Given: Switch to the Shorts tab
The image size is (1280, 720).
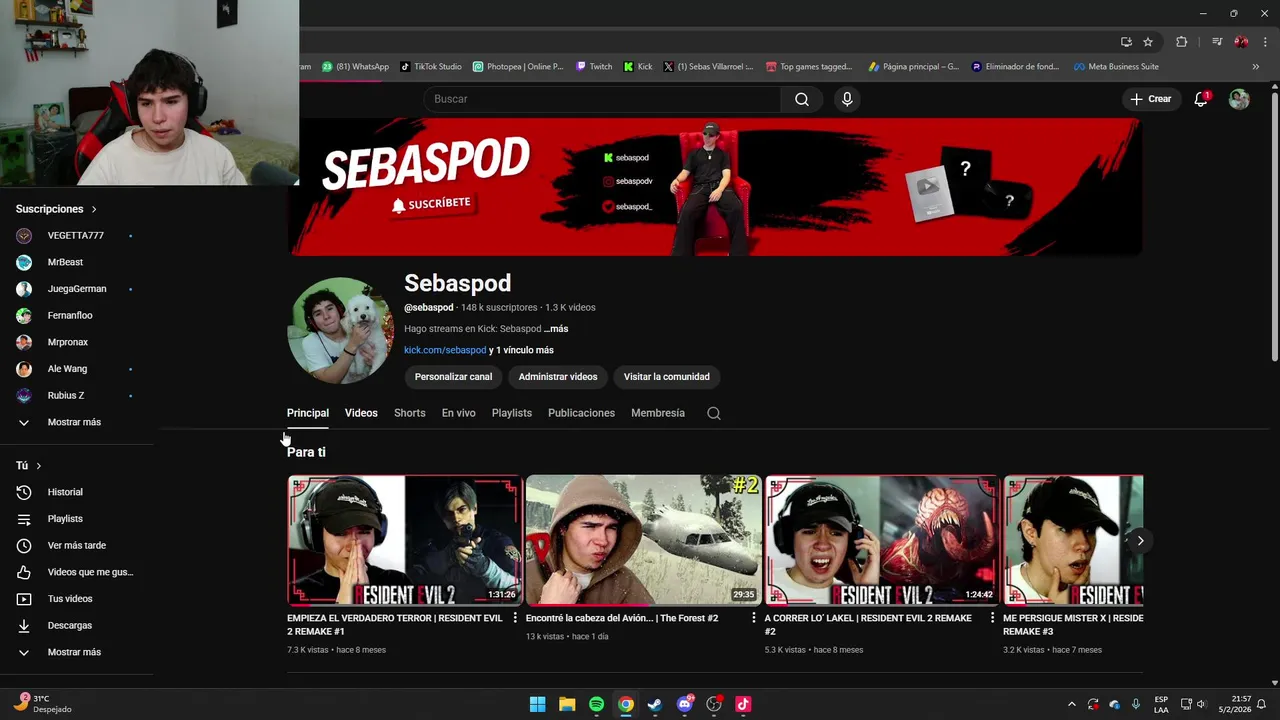Looking at the screenshot, I should click(x=410, y=413).
